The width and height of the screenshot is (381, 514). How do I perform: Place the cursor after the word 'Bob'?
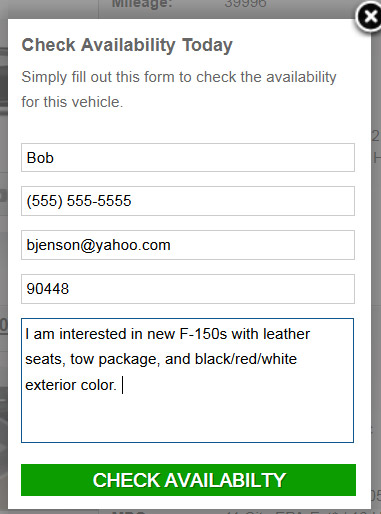point(55,158)
